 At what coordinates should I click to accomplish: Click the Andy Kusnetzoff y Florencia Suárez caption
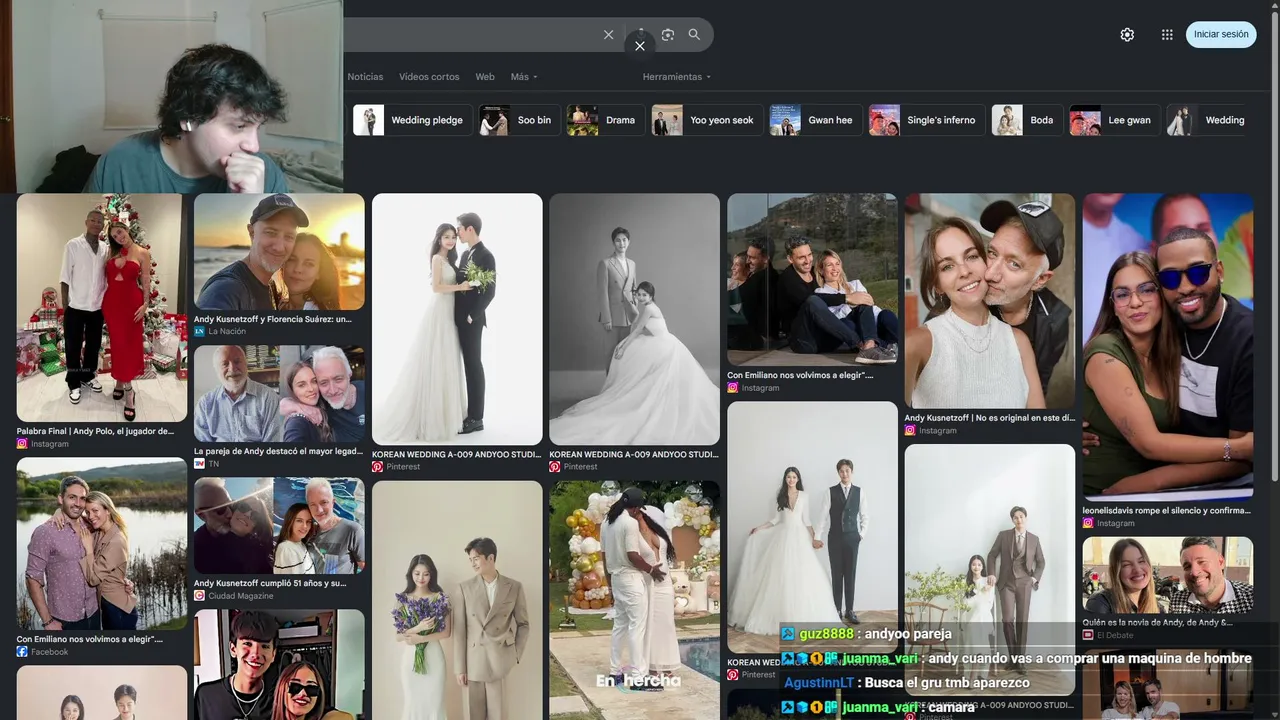point(273,319)
